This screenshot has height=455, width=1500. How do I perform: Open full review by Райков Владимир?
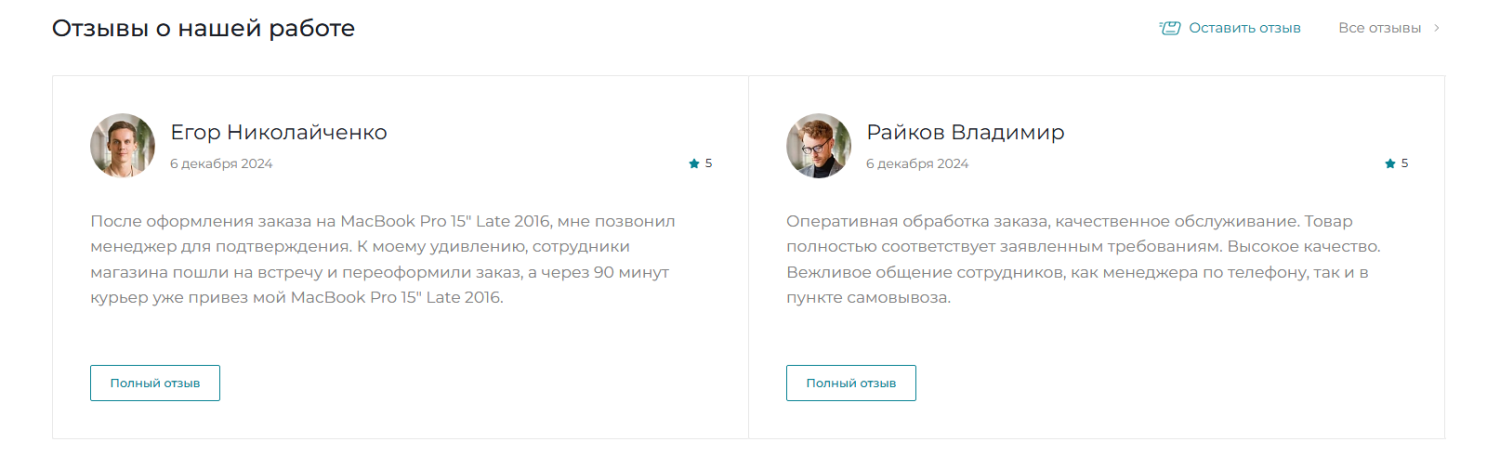(851, 383)
